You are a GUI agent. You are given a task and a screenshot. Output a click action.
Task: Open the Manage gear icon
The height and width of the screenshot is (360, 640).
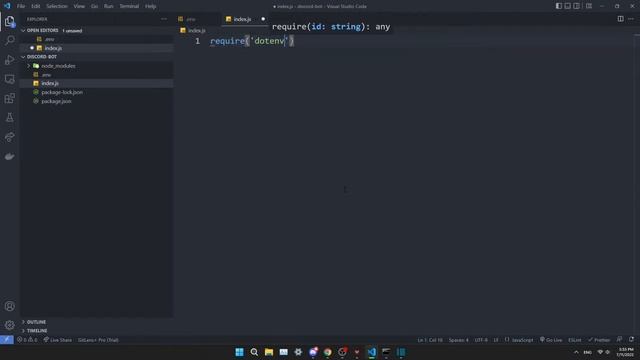10,325
